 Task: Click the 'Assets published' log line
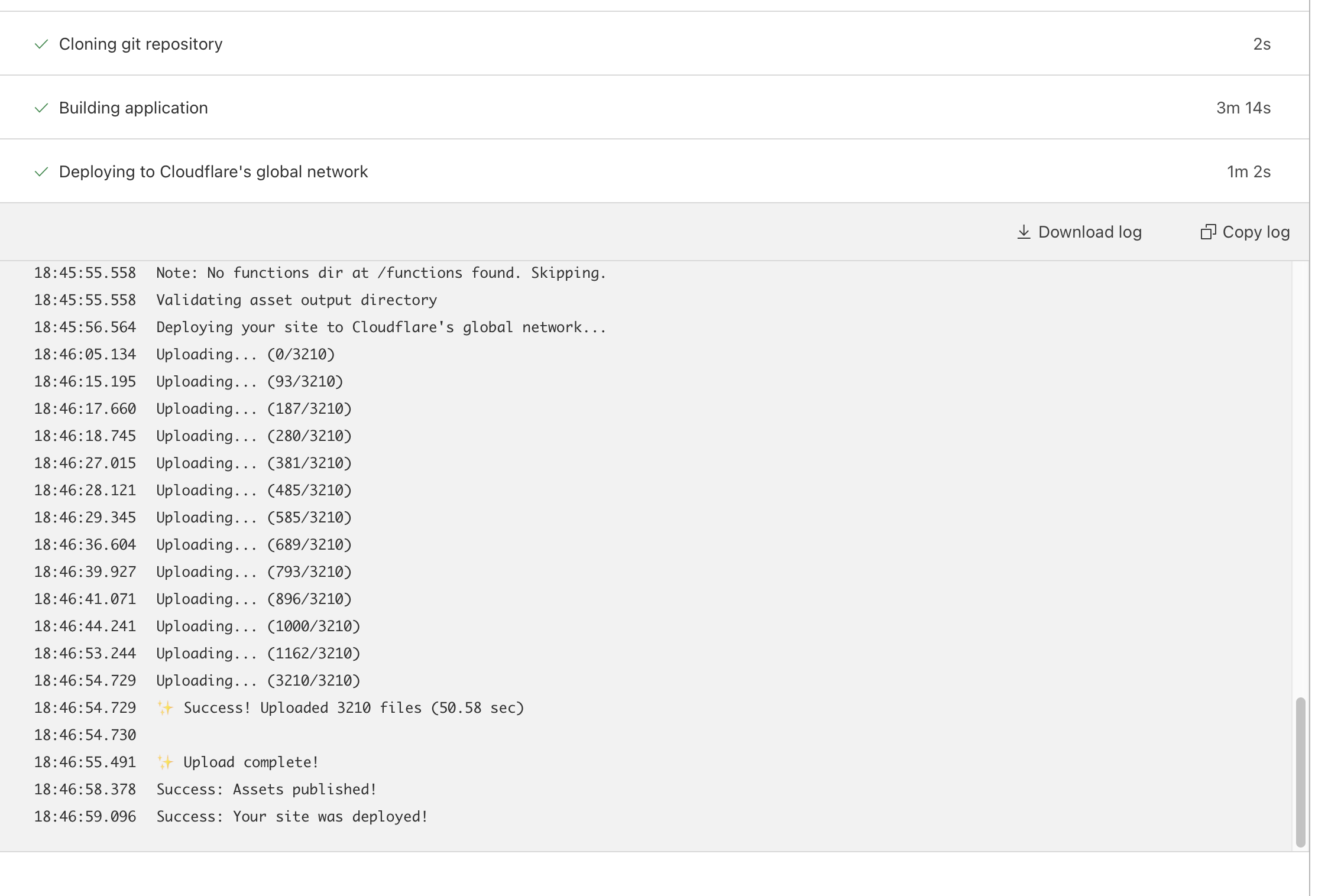pyautogui.click(x=266, y=790)
